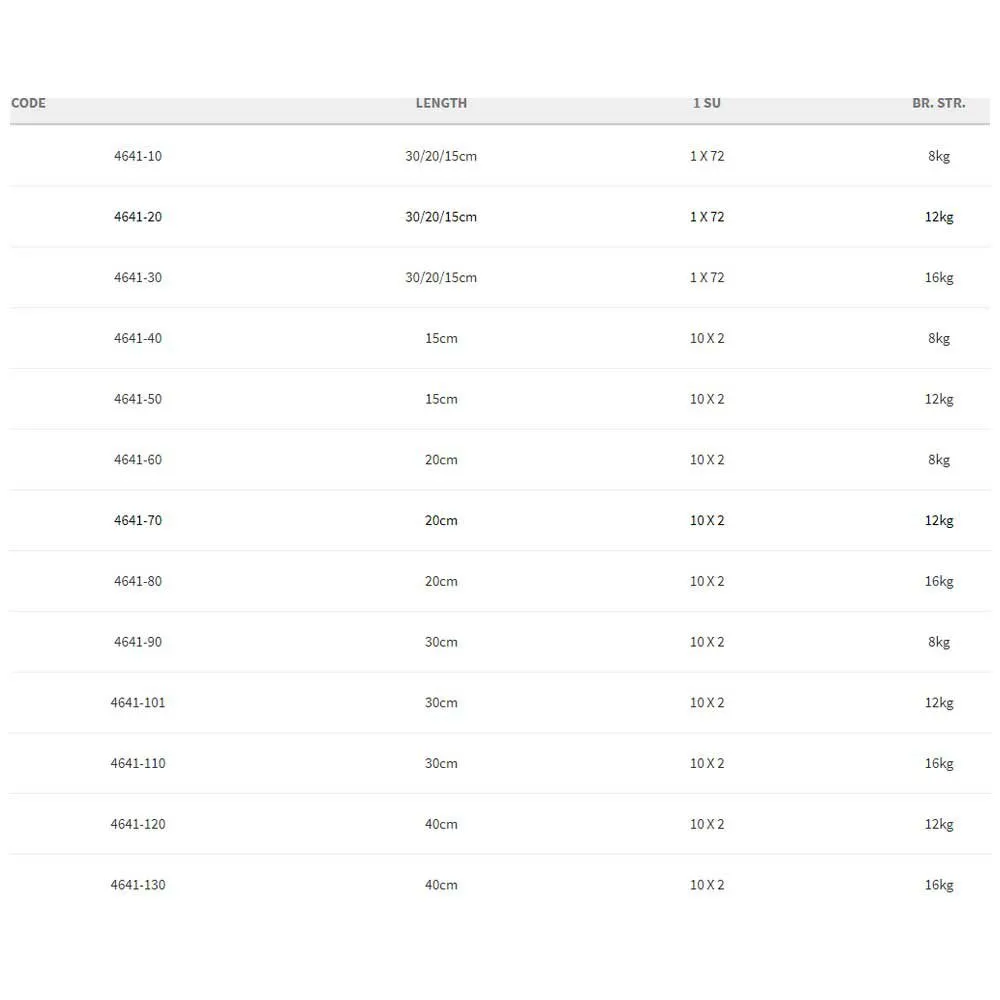This screenshot has height=1000, width=1000.
Task: Select the row for code 4641-80
Action: (138, 581)
